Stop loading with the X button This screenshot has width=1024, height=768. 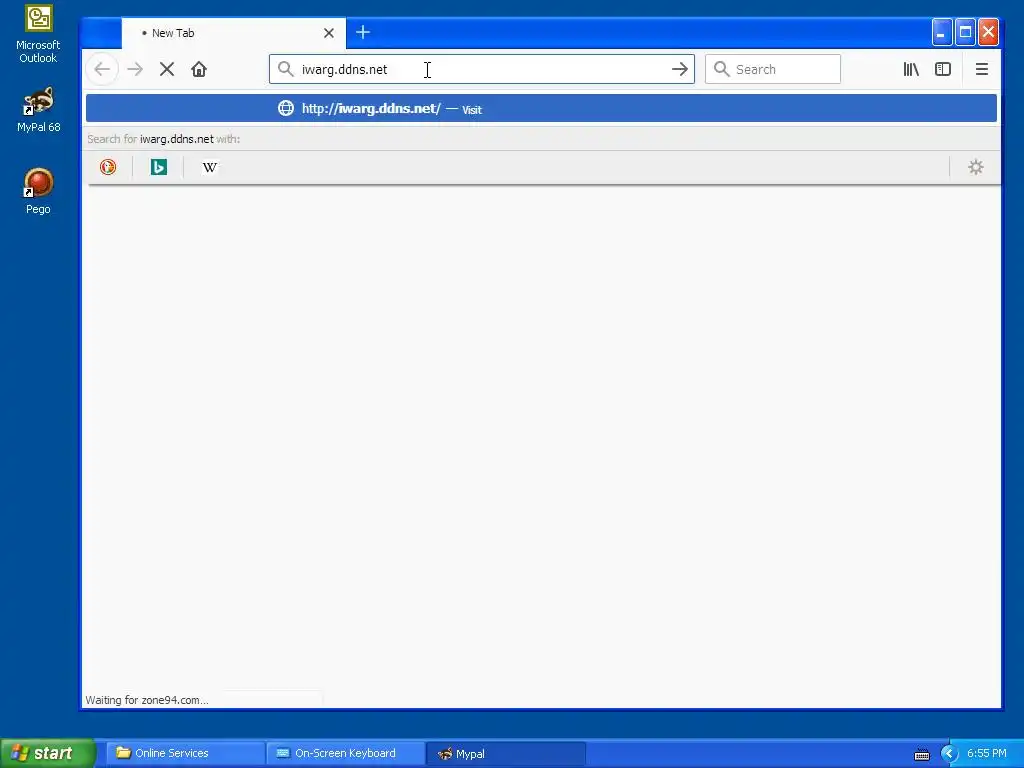[167, 69]
